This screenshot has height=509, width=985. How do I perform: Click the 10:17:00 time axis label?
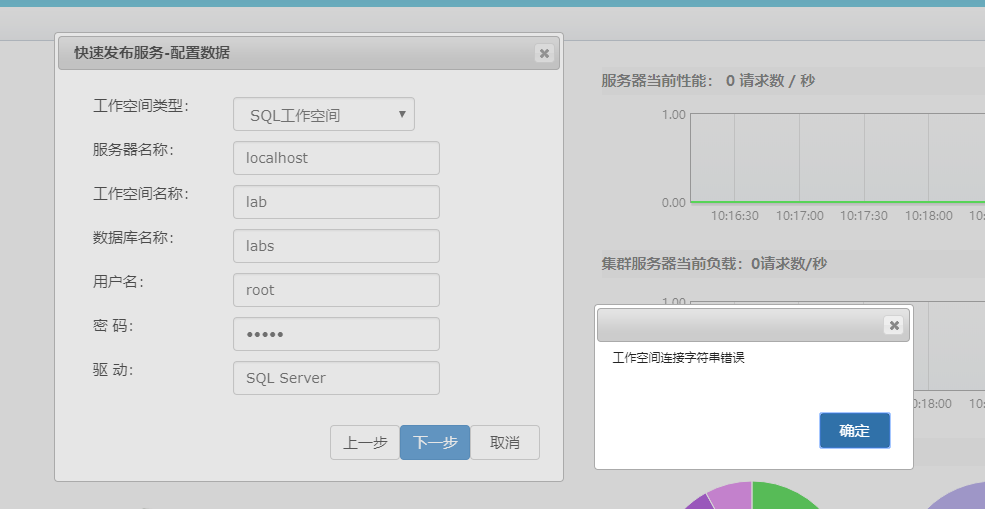(x=799, y=216)
